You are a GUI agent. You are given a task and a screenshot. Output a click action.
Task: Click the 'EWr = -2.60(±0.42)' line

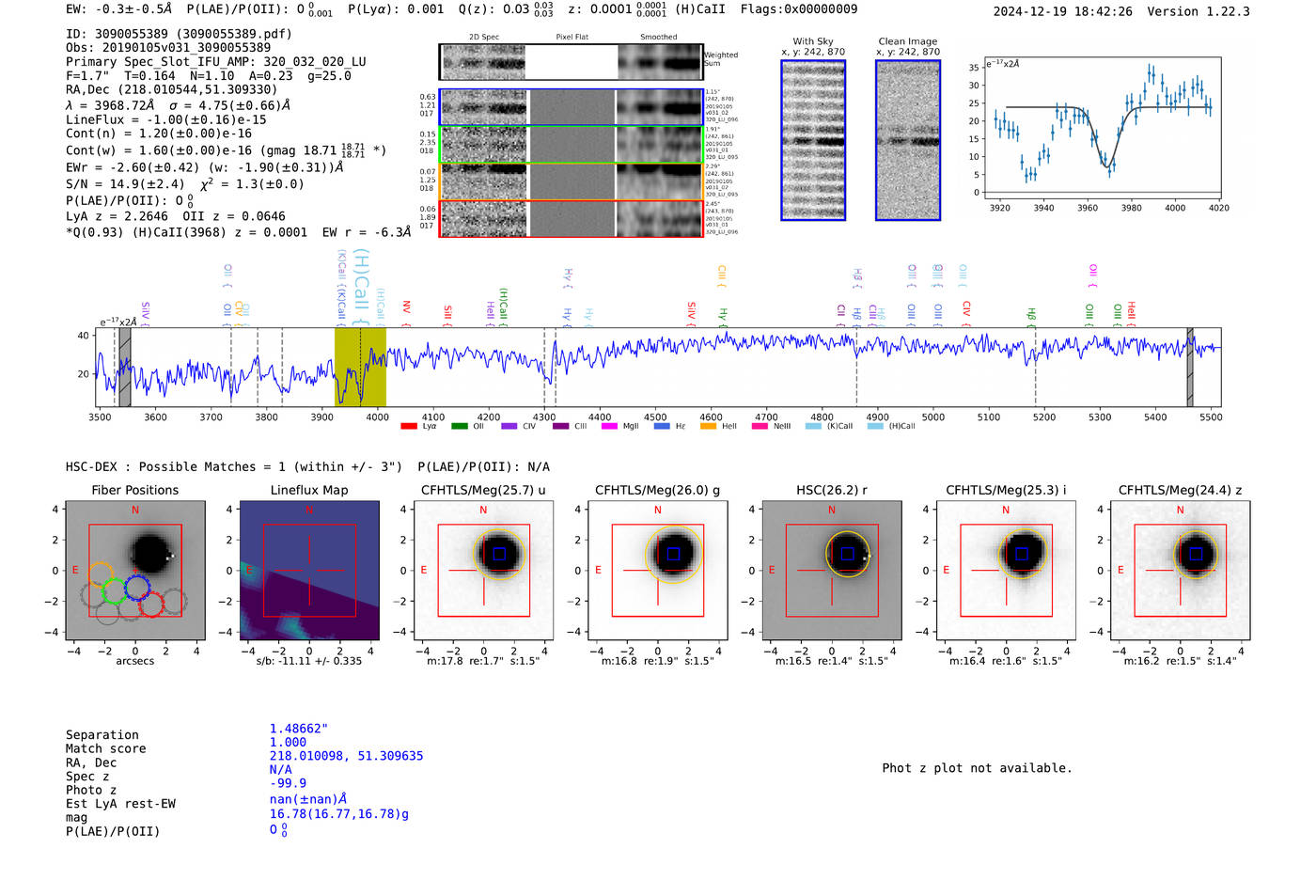pyautogui.click(x=205, y=167)
